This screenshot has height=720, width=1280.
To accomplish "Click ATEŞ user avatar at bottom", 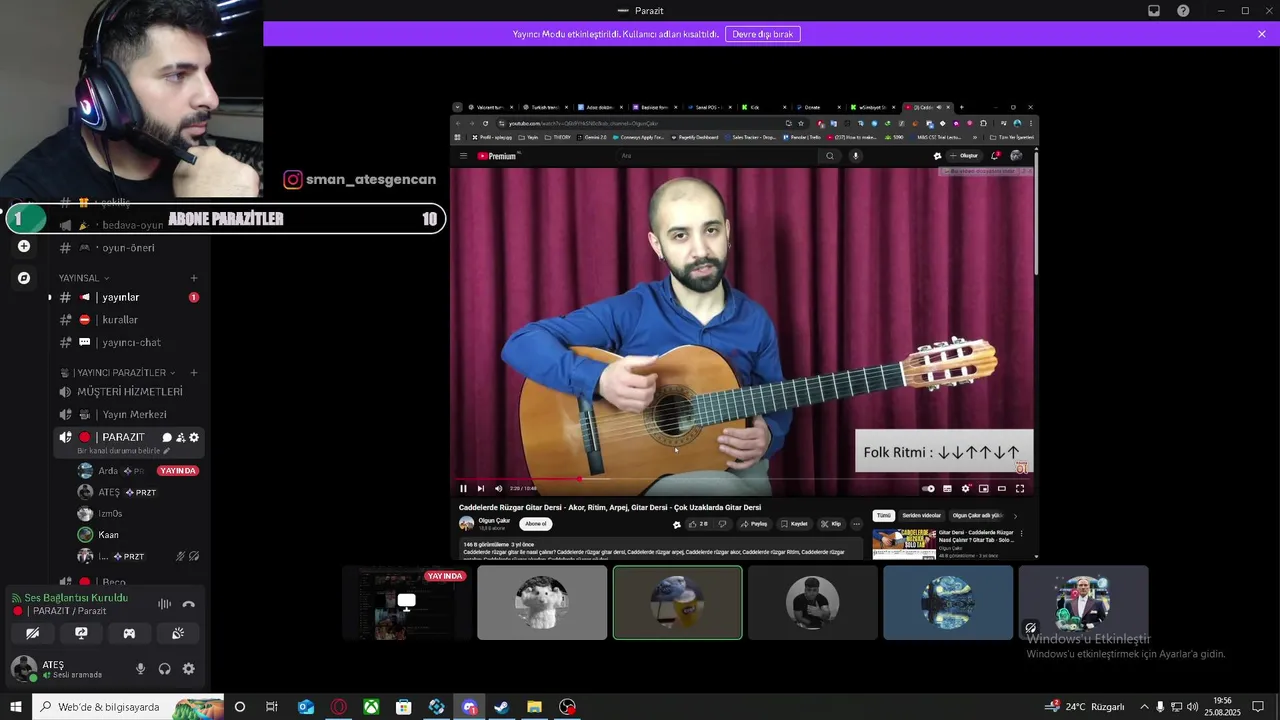I will point(23,668).
